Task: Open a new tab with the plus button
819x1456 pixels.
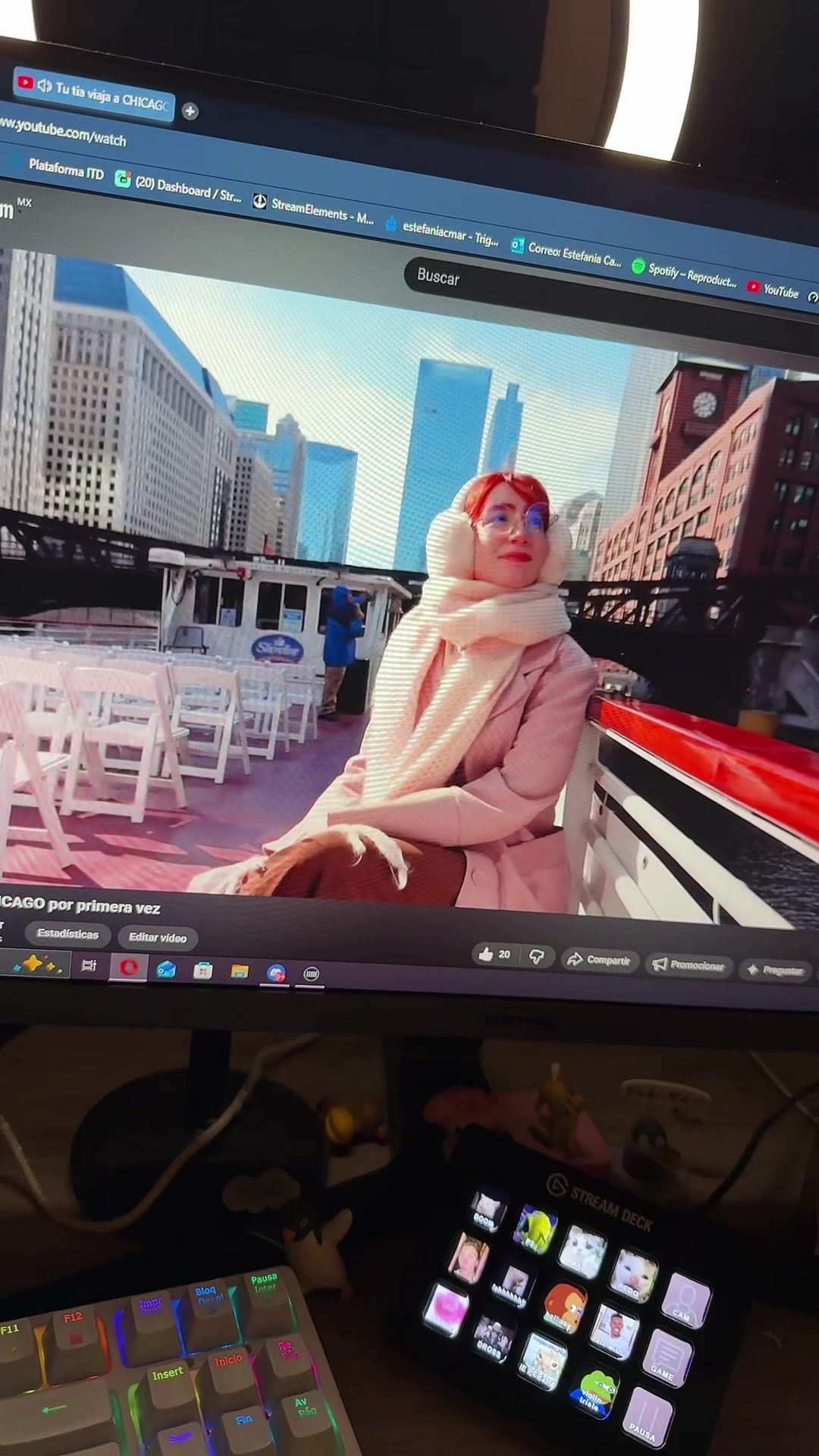Action: pos(190,111)
